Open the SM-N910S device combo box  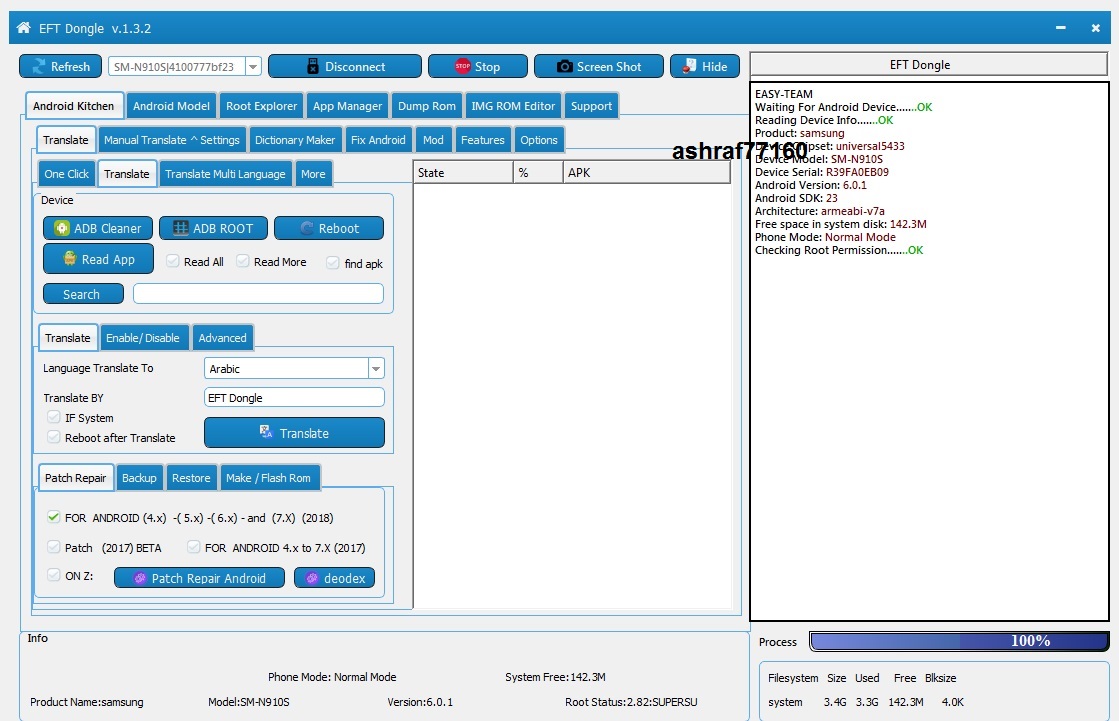184,66
